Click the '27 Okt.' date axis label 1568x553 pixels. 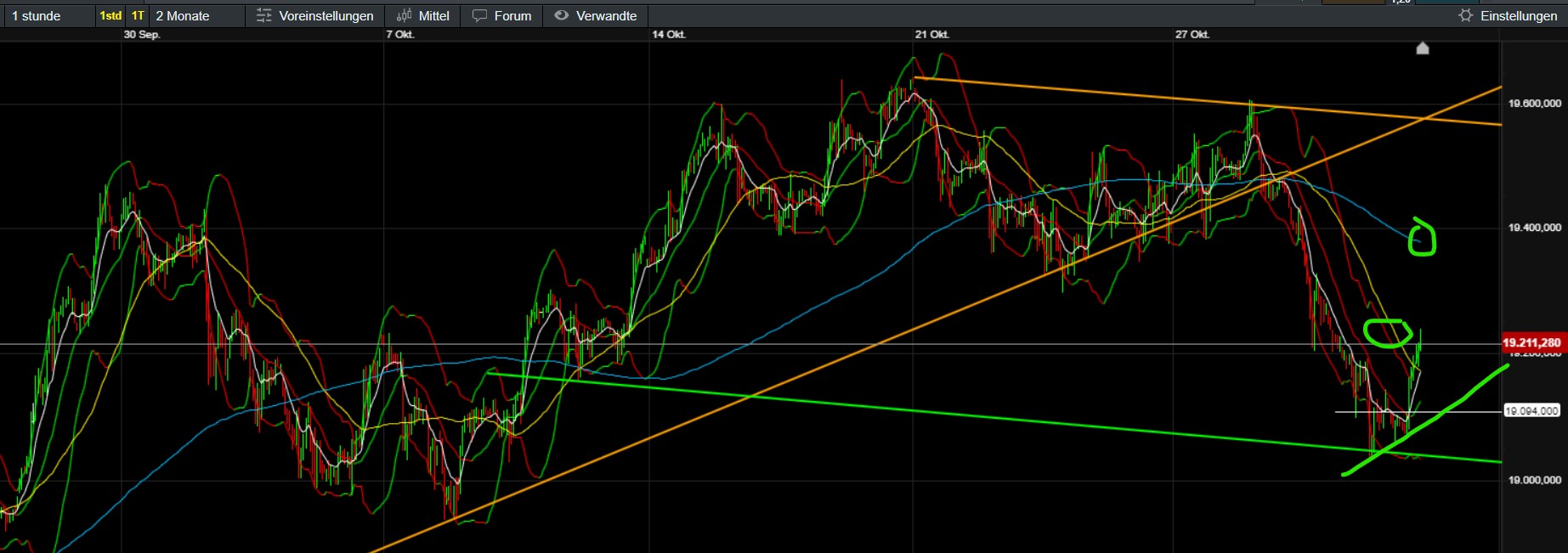click(x=1192, y=35)
